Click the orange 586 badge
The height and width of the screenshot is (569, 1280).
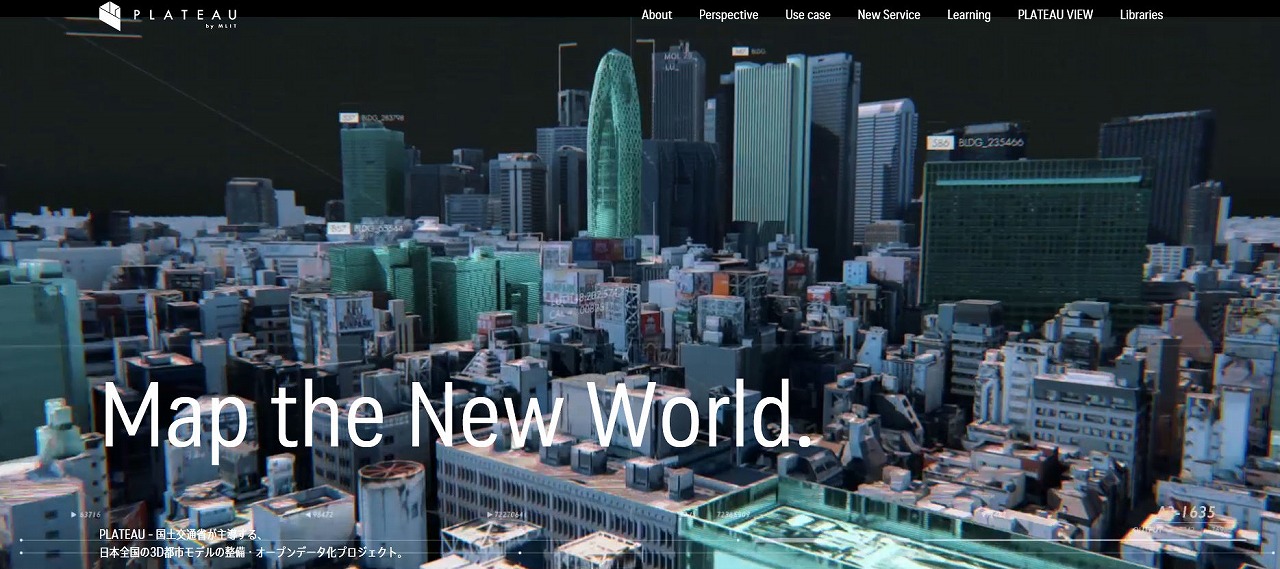coord(939,142)
